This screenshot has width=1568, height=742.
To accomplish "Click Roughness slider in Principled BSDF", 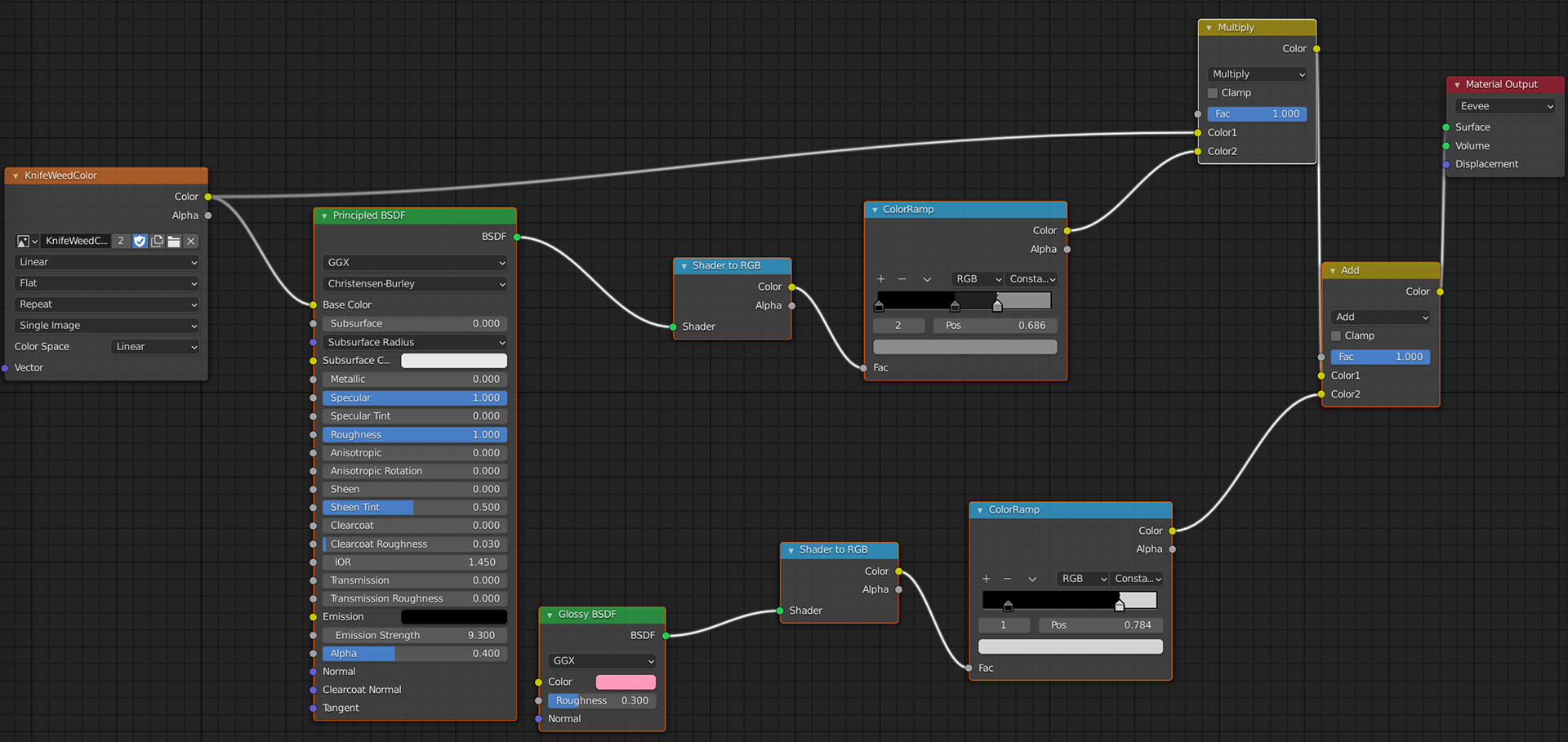I will click(415, 435).
